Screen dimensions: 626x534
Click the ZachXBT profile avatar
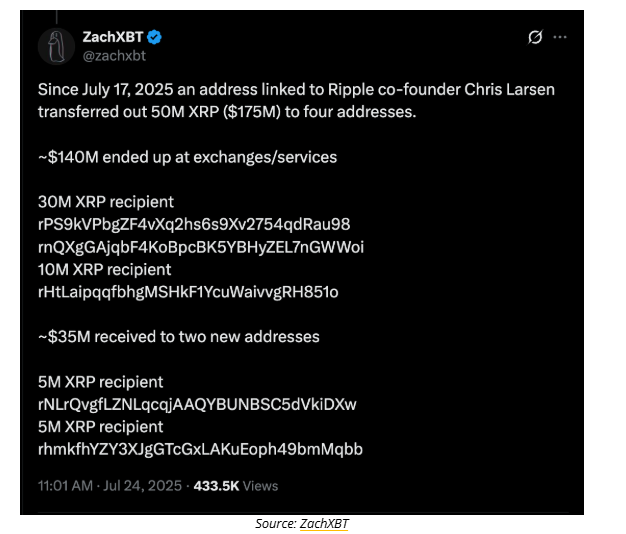tap(56, 45)
